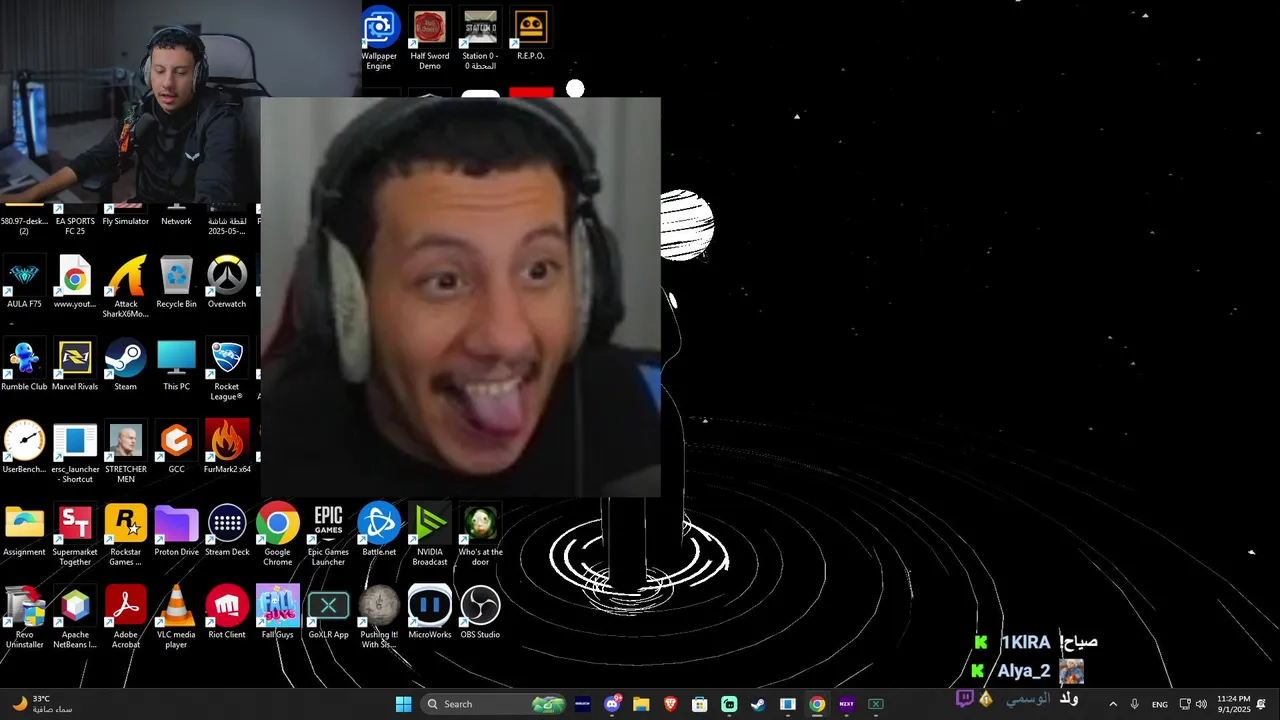Viewport: 1280px width, 720px height.
Task: Open weather widget showing 33°C
Action: click(42, 704)
